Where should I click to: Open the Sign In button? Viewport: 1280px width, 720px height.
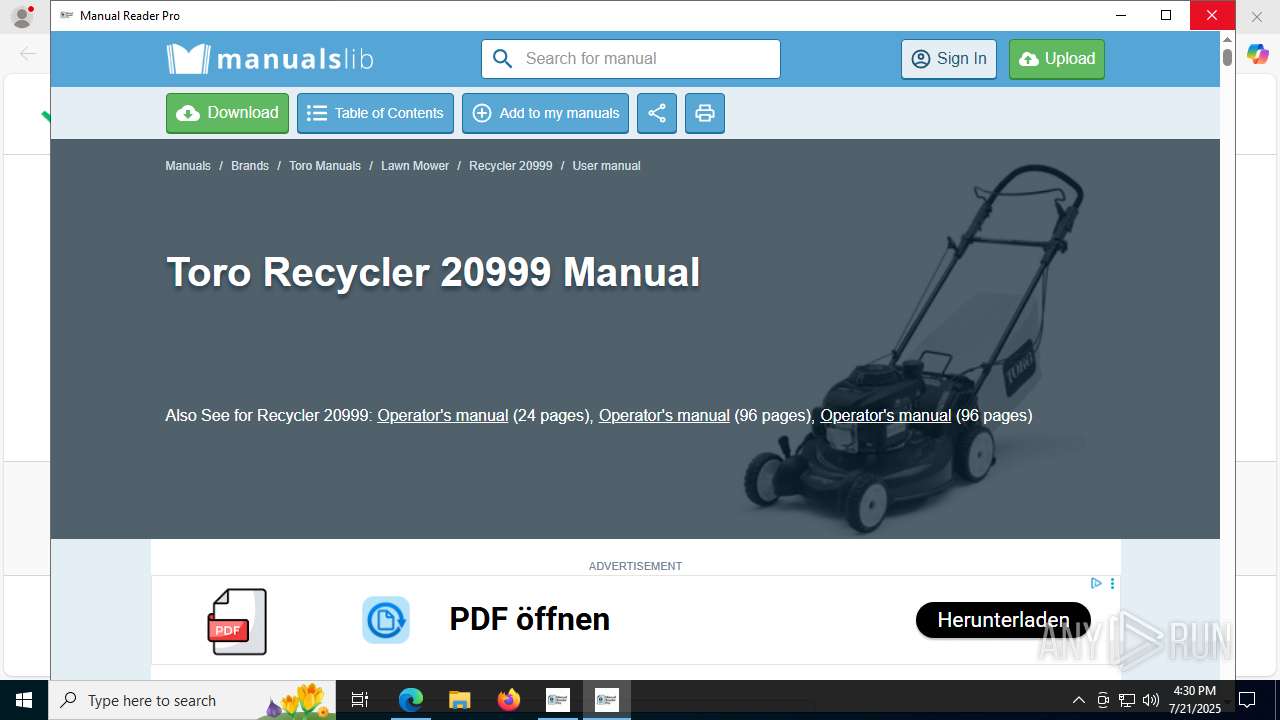[949, 59]
